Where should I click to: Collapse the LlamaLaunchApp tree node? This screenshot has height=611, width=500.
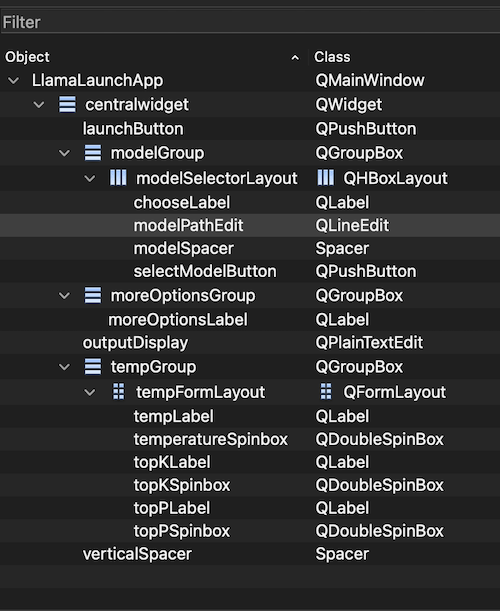pyautogui.click(x=14, y=81)
